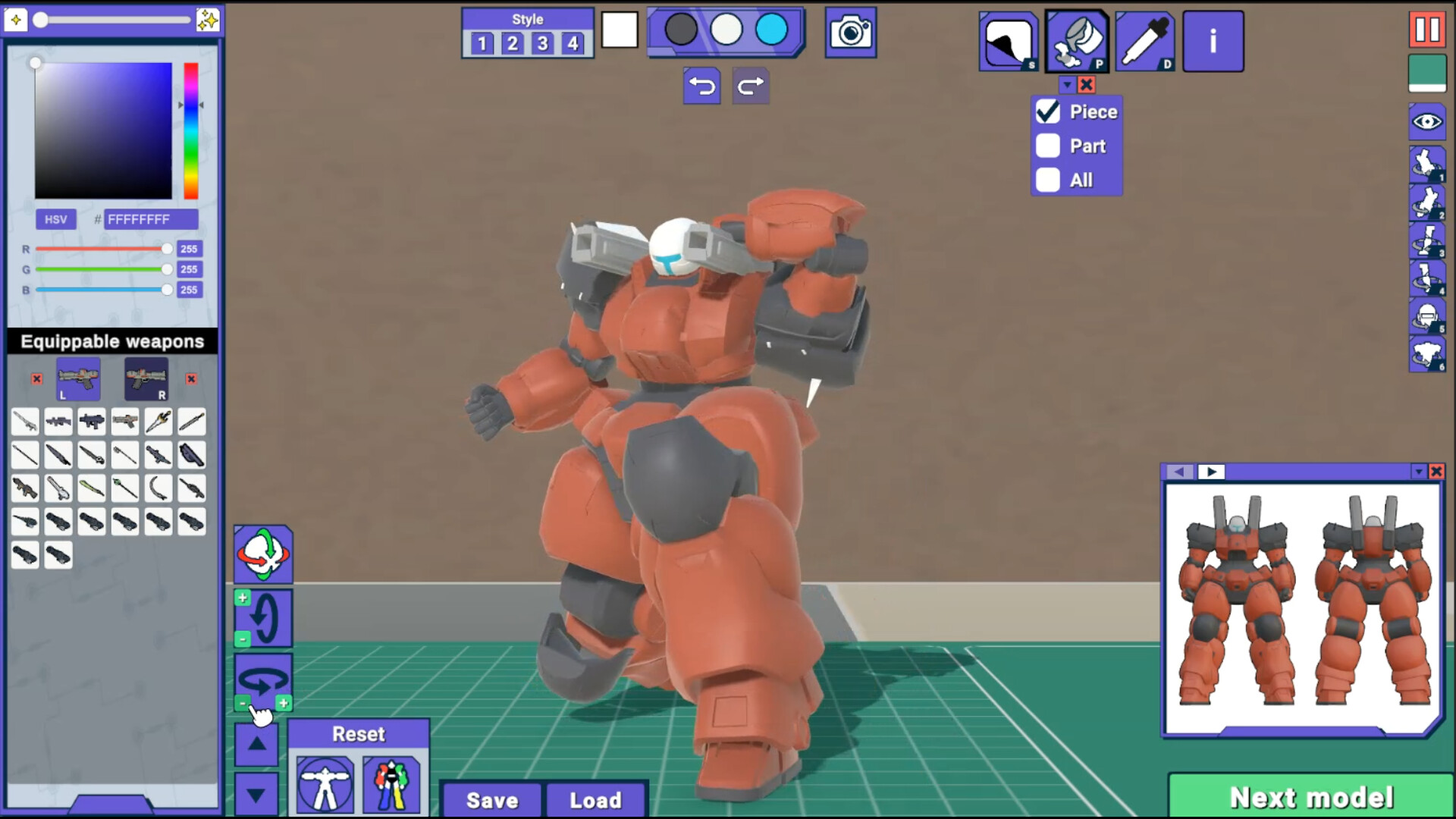
Task: Select Style tab number 3
Action: pos(542,43)
